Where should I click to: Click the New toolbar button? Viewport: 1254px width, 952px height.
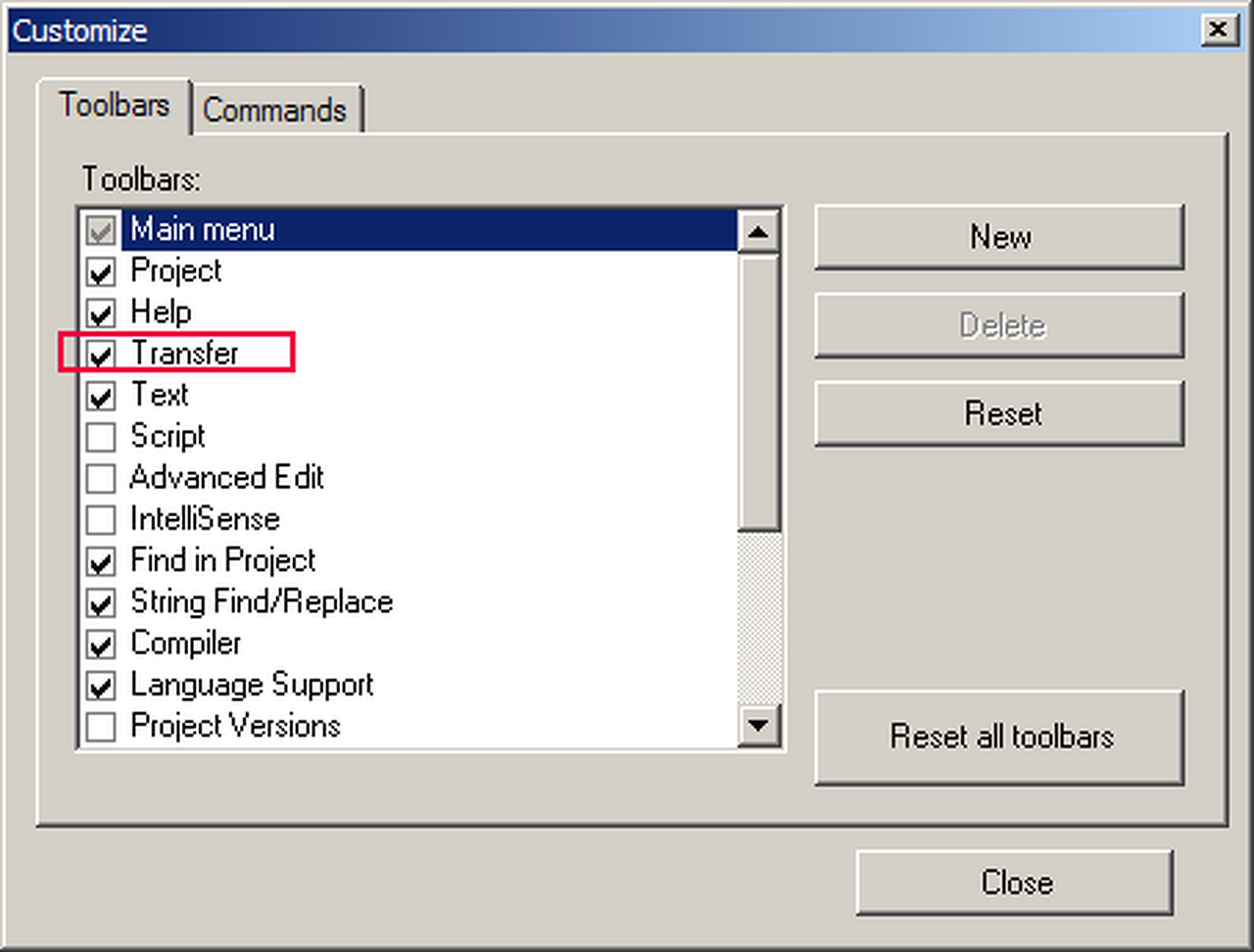(999, 237)
